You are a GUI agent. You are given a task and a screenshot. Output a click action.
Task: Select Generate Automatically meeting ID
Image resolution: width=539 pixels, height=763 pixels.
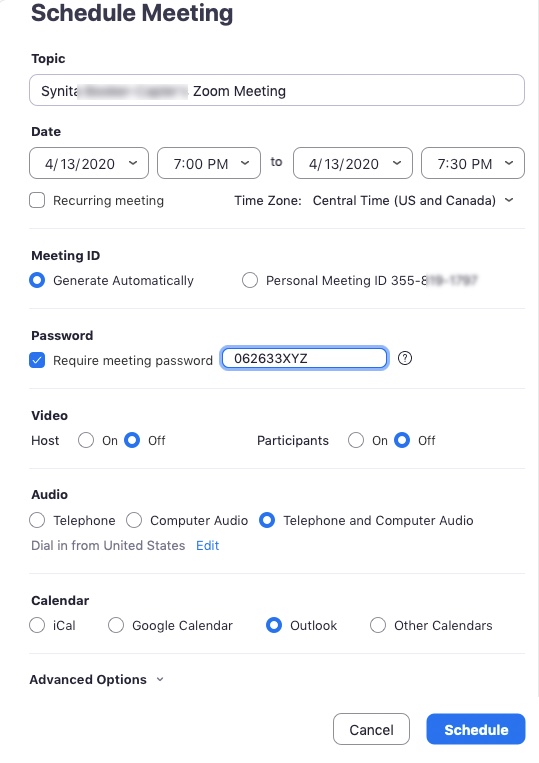coord(37,280)
